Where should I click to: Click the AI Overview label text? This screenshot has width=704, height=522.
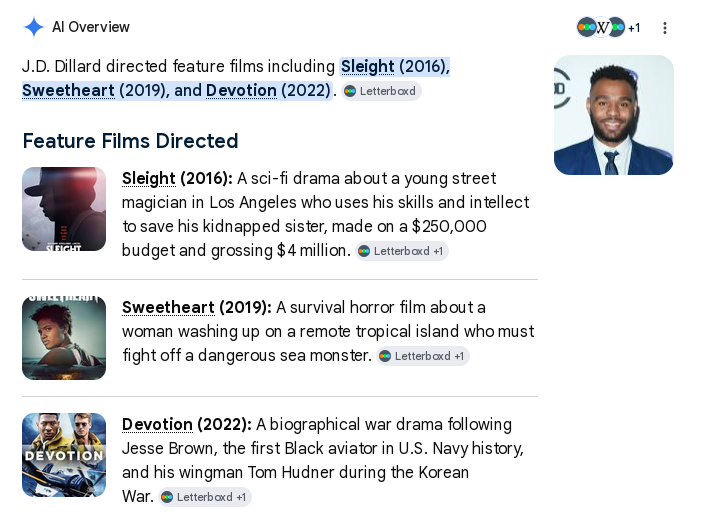pyautogui.click(x=91, y=27)
